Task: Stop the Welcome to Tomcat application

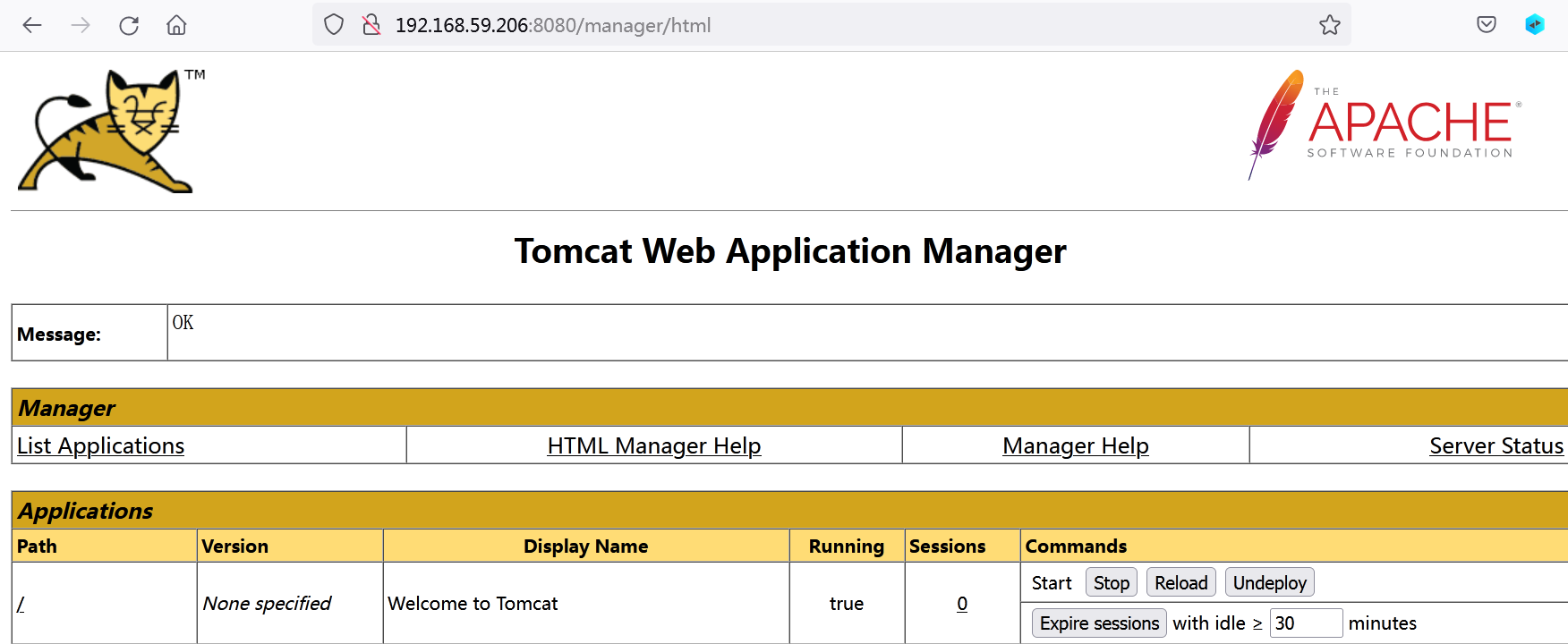Action: click(x=1112, y=583)
